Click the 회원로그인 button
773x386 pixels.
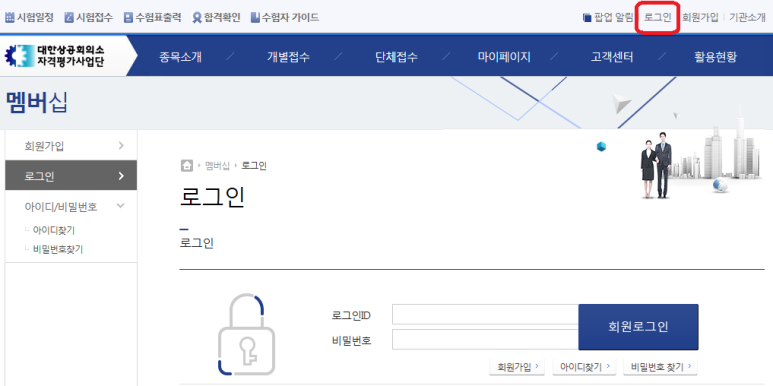(638, 327)
